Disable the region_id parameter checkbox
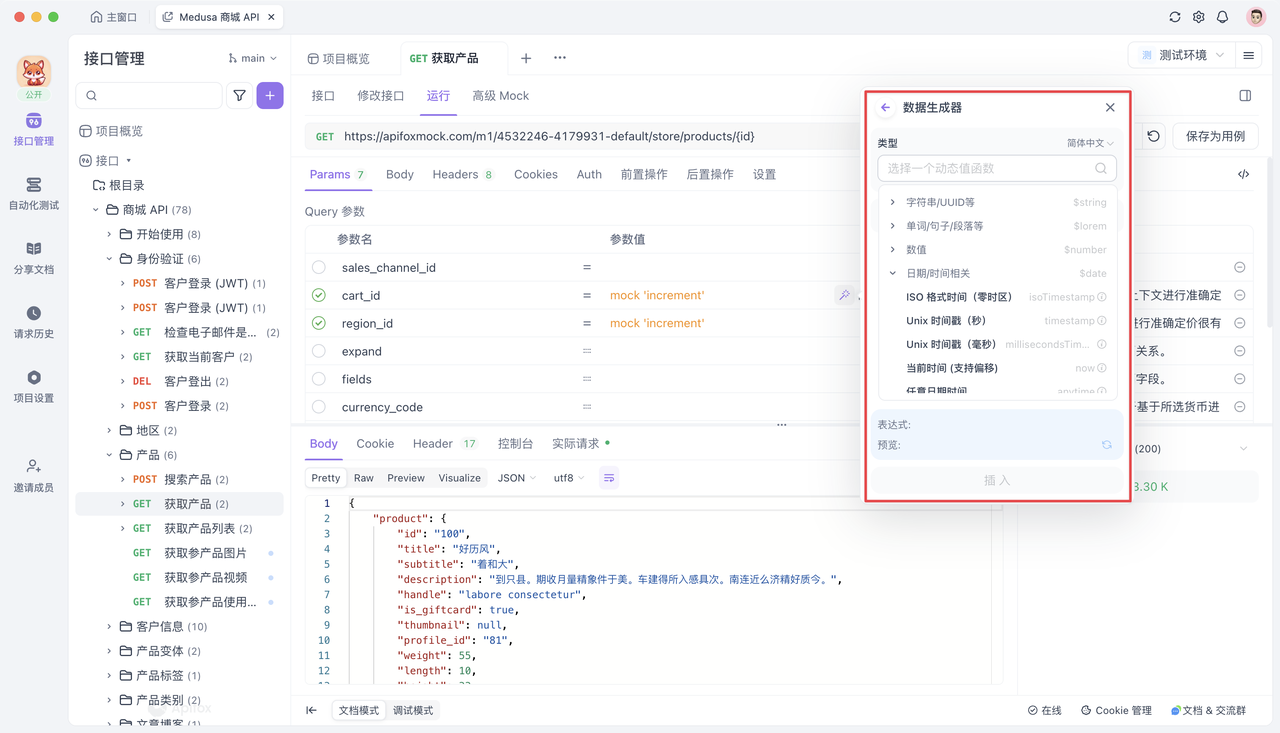The image size is (1280, 733). point(319,323)
